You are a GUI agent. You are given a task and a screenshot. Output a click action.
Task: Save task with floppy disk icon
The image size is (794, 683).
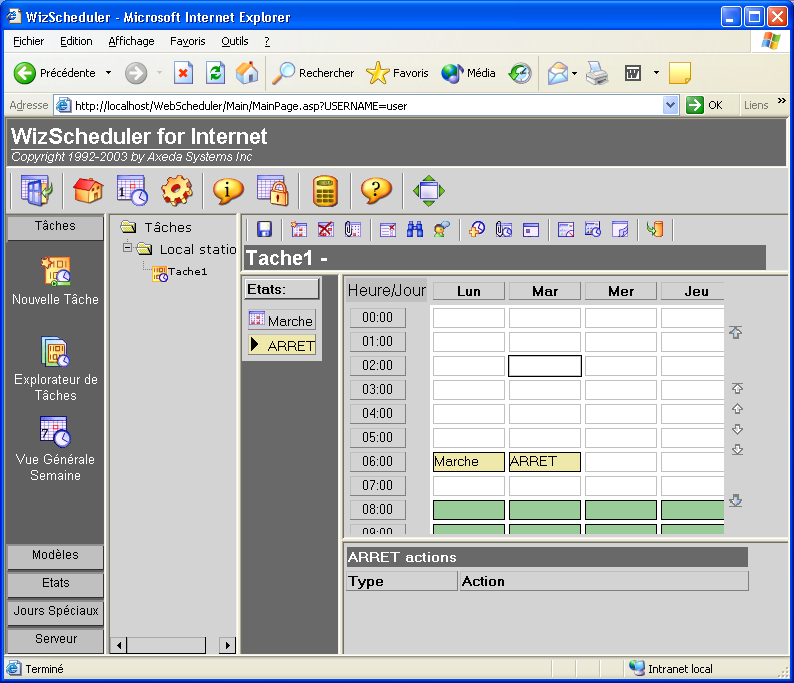264,229
